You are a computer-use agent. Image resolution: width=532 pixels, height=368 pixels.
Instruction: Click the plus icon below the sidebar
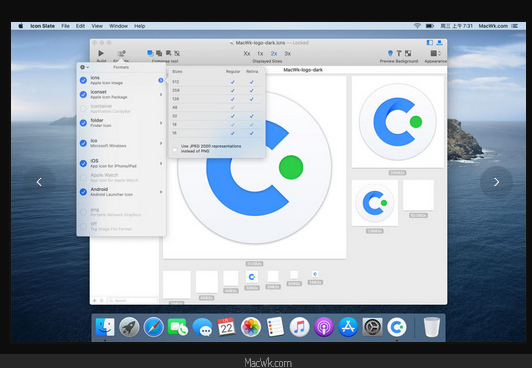(94, 301)
